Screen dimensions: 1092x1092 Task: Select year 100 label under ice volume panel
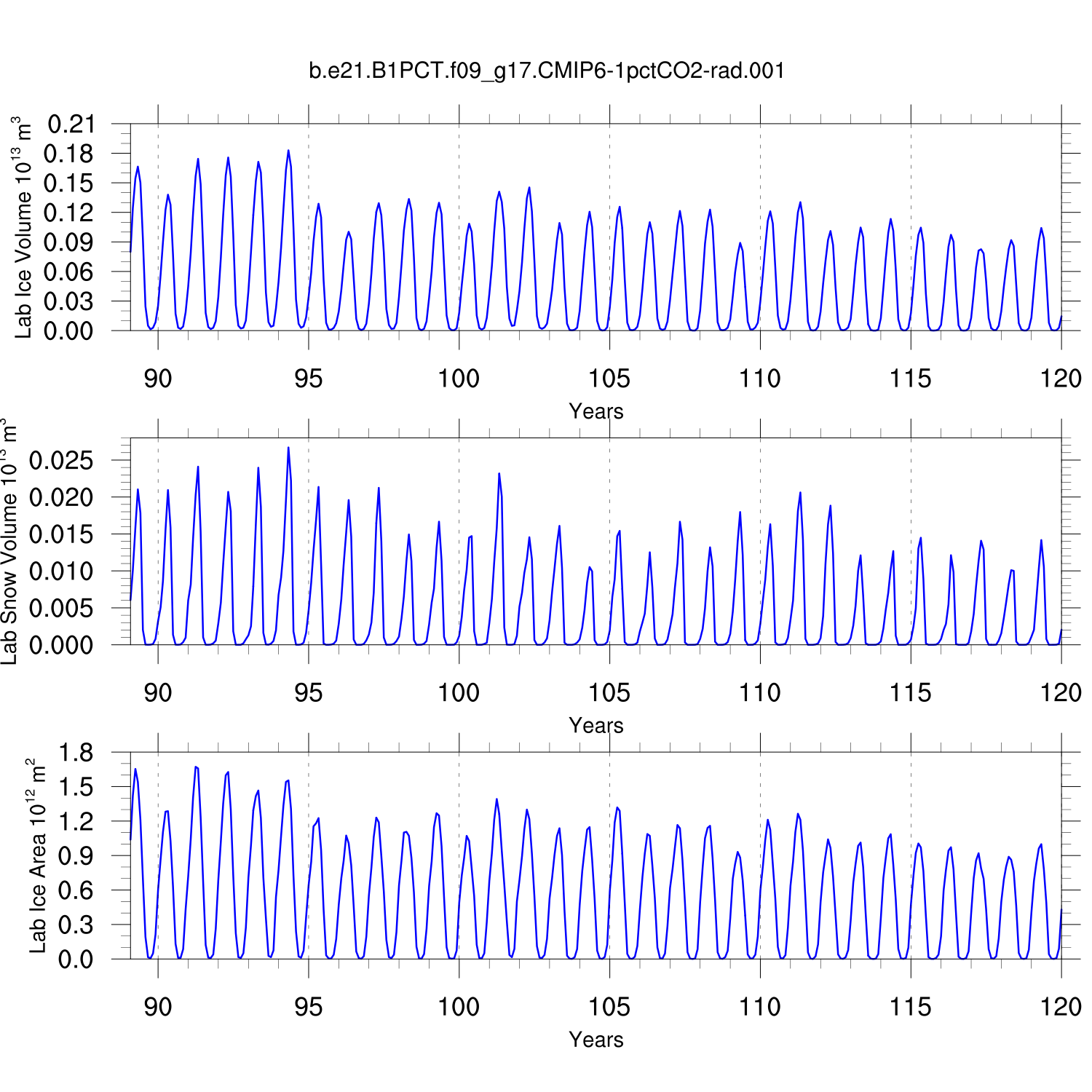pos(459,379)
